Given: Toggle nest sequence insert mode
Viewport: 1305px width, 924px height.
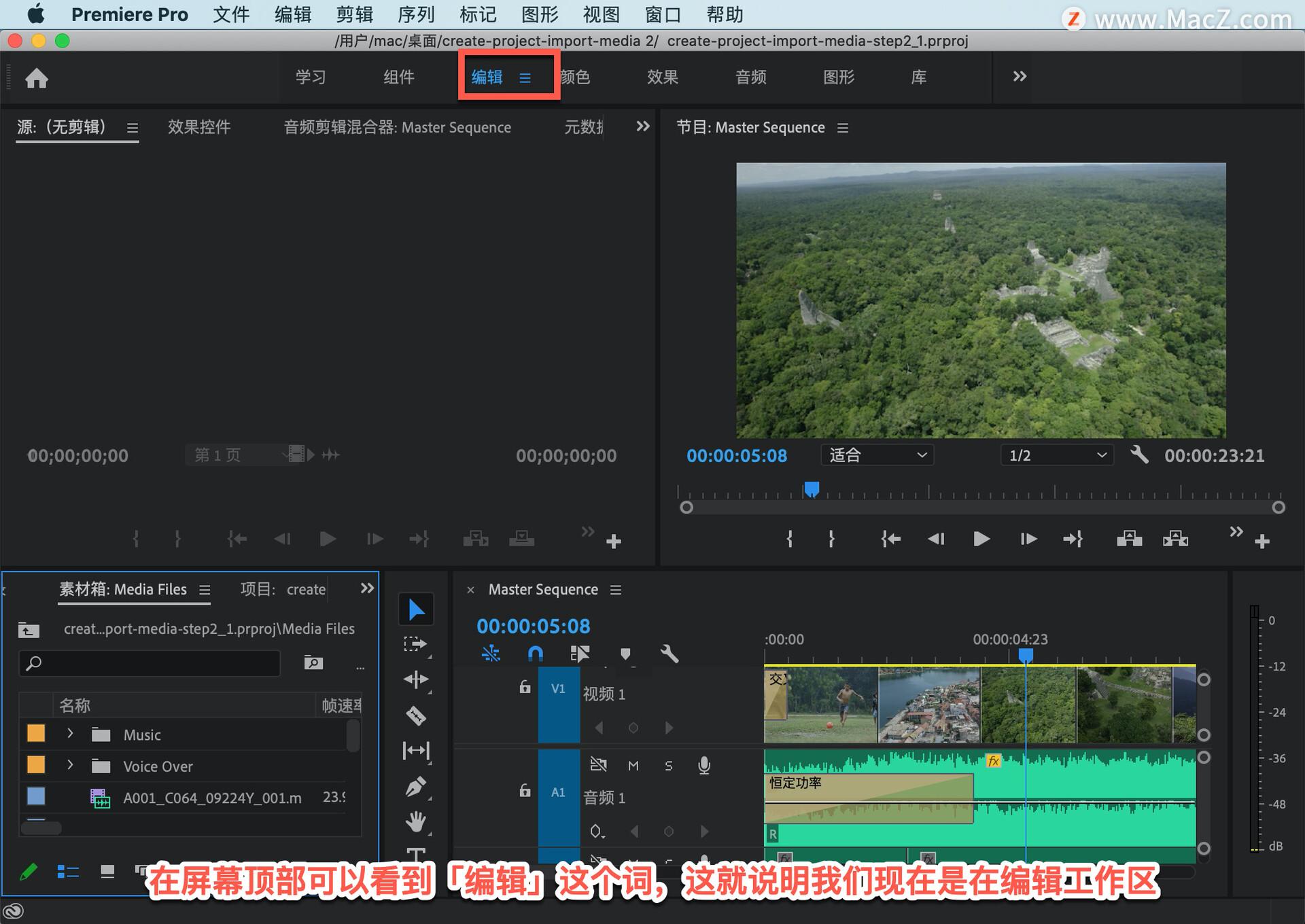Looking at the screenshot, I should tap(491, 654).
